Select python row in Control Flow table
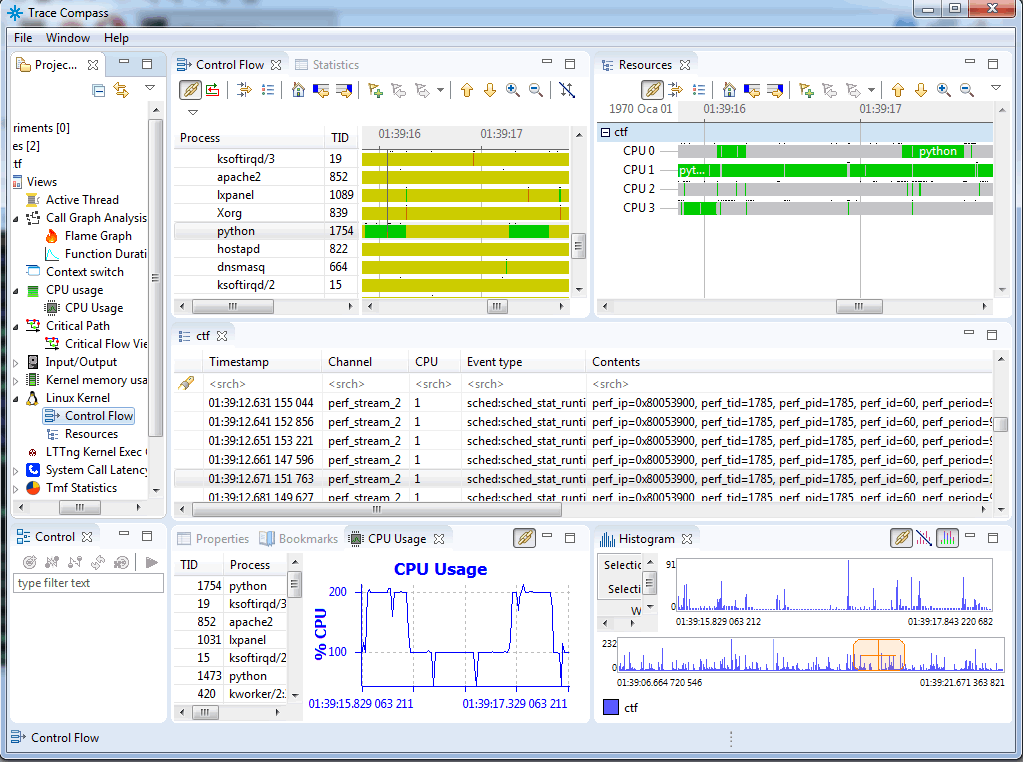The image size is (1023, 762). (x=236, y=231)
